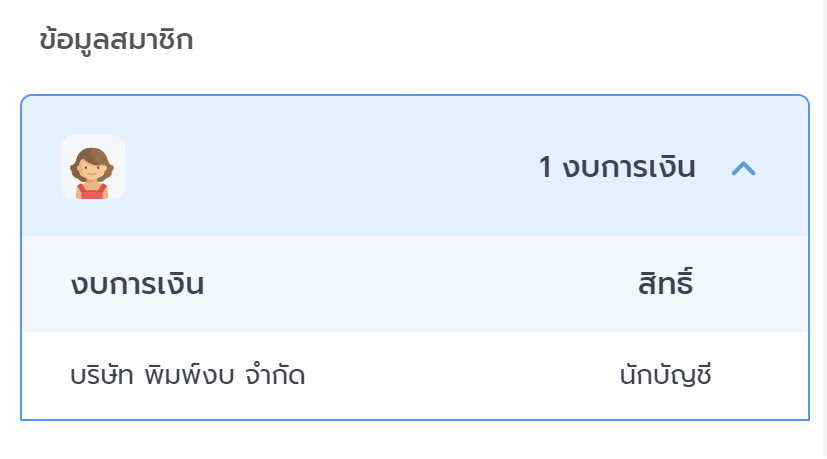Click the face of the girl avatar
Viewport: 827px width, 459px height.
click(93, 170)
